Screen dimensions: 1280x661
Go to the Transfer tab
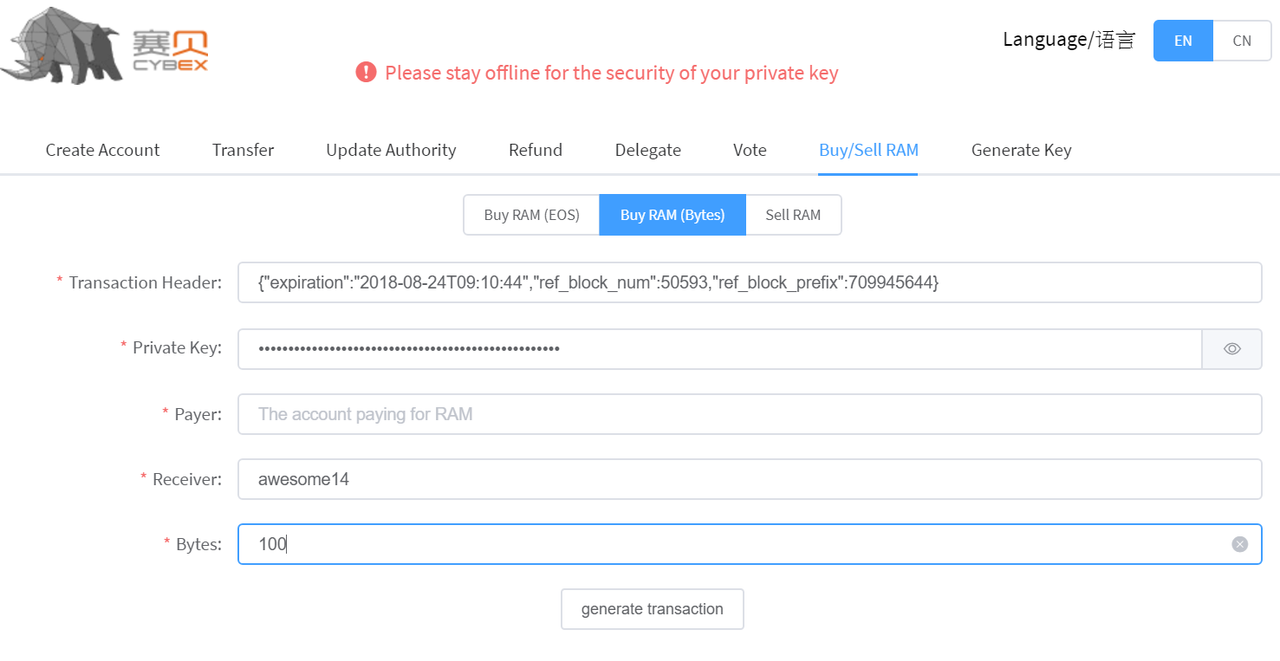(x=243, y=150)
